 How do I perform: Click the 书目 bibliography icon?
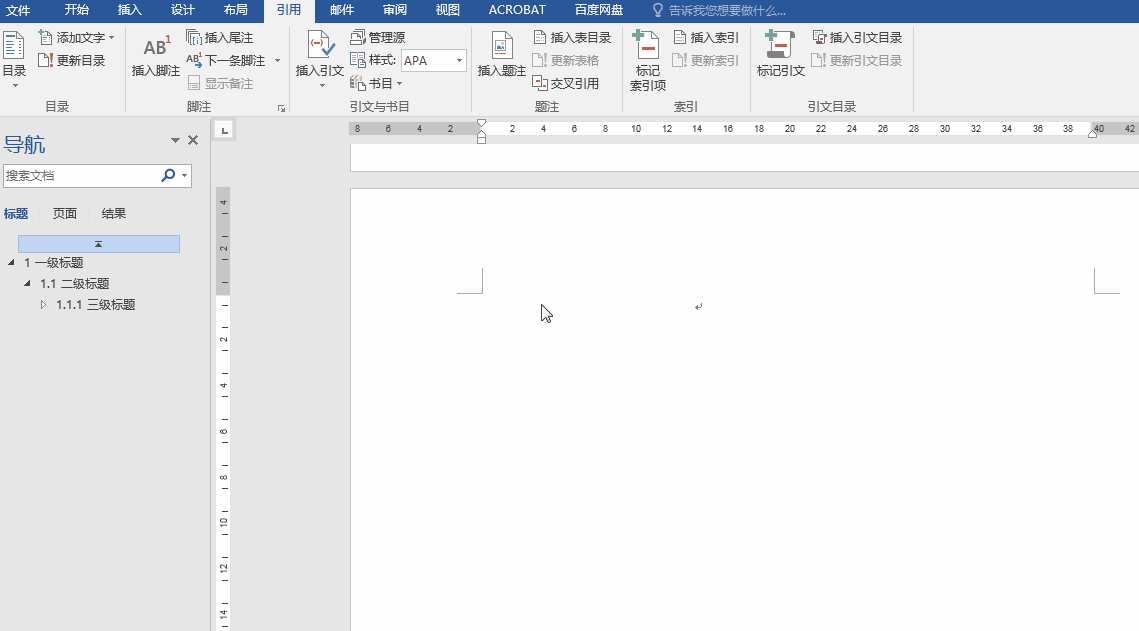point(357,84)
